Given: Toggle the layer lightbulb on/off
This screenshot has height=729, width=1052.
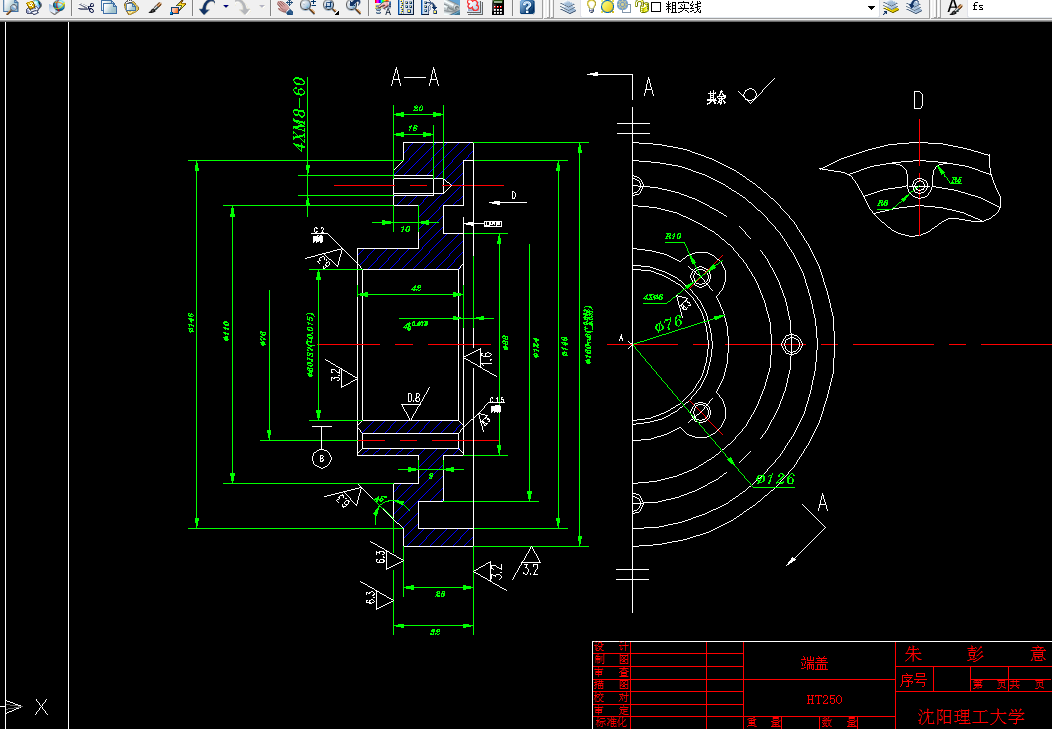Looking at the screenshot, I should click(590, 8).
